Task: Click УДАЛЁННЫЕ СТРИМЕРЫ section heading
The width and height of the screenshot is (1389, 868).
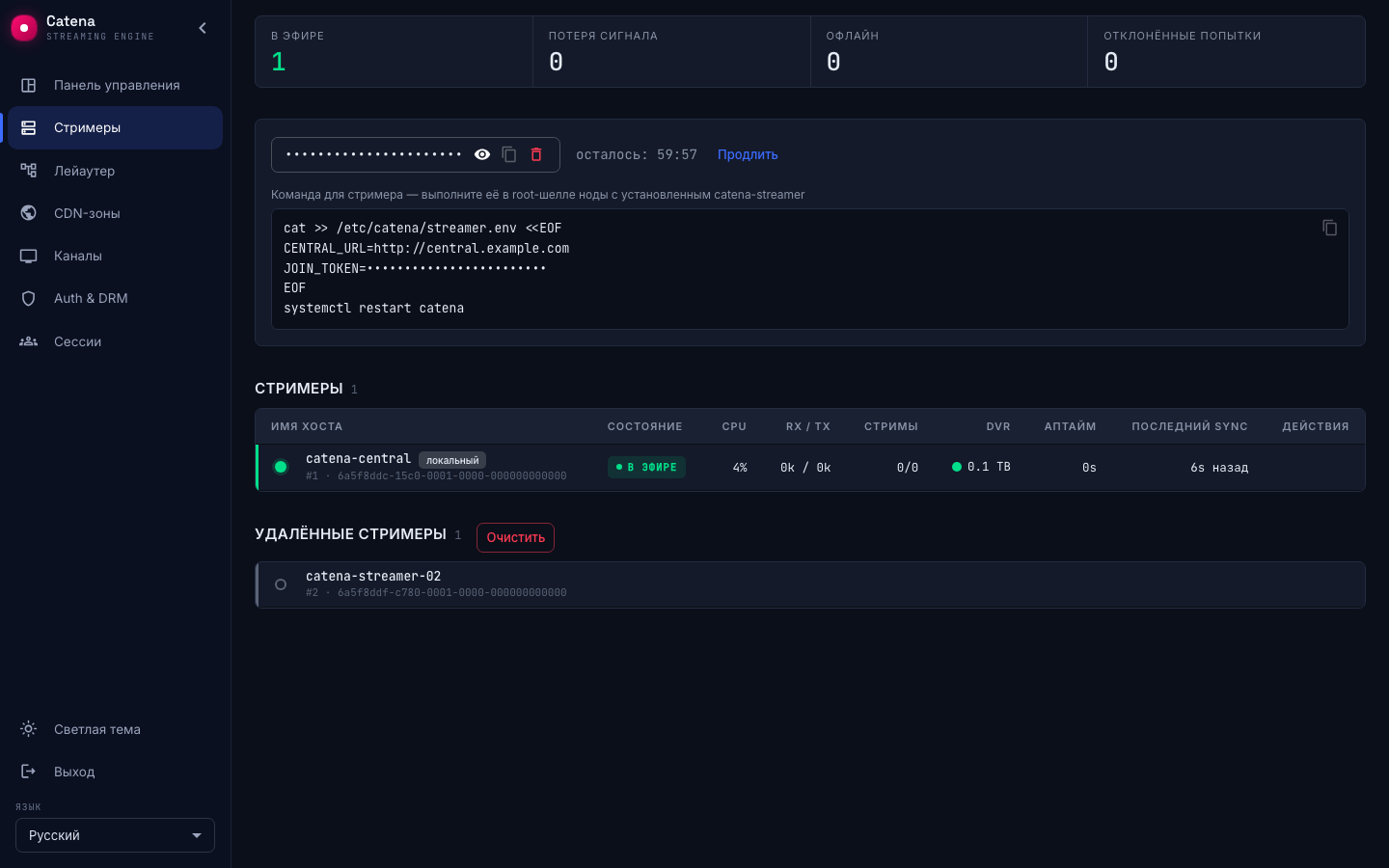Action: (350, 534)
